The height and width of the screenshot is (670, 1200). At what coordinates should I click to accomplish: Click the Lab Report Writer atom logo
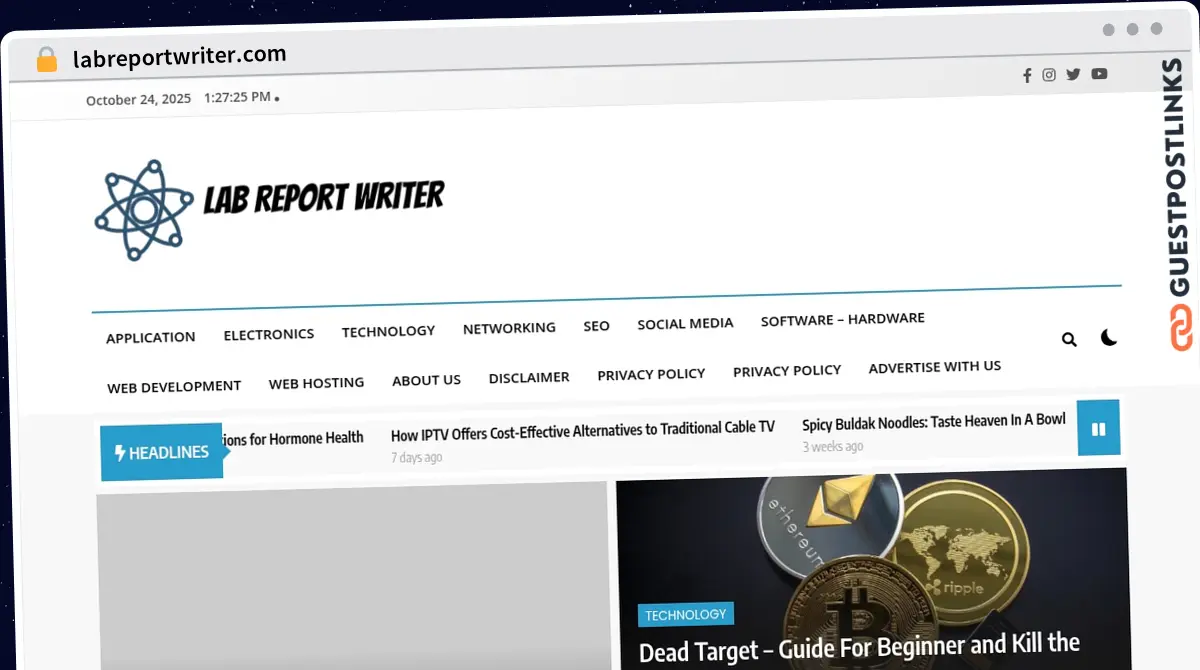coord(143,210)
